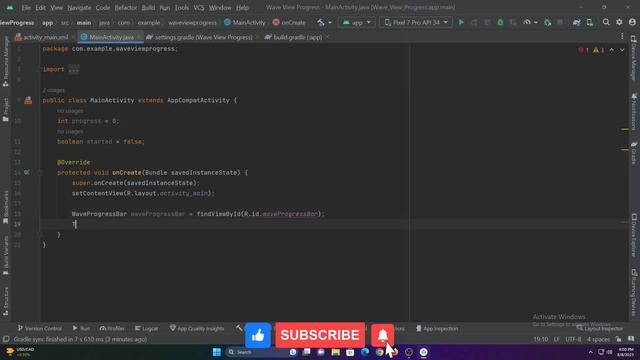The width and height of the screenshot is (640, 360).
Task: Open the Version Control tool window
Action: click(x=40, y=328)
